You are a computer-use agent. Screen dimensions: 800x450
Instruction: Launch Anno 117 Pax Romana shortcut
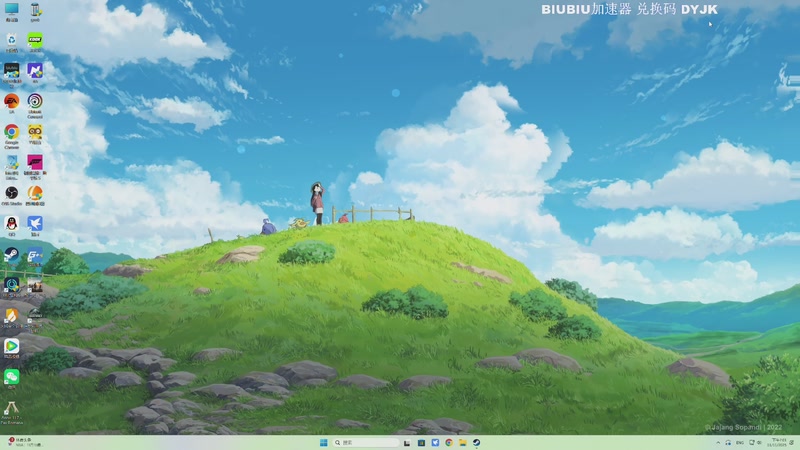pos(11,412)
